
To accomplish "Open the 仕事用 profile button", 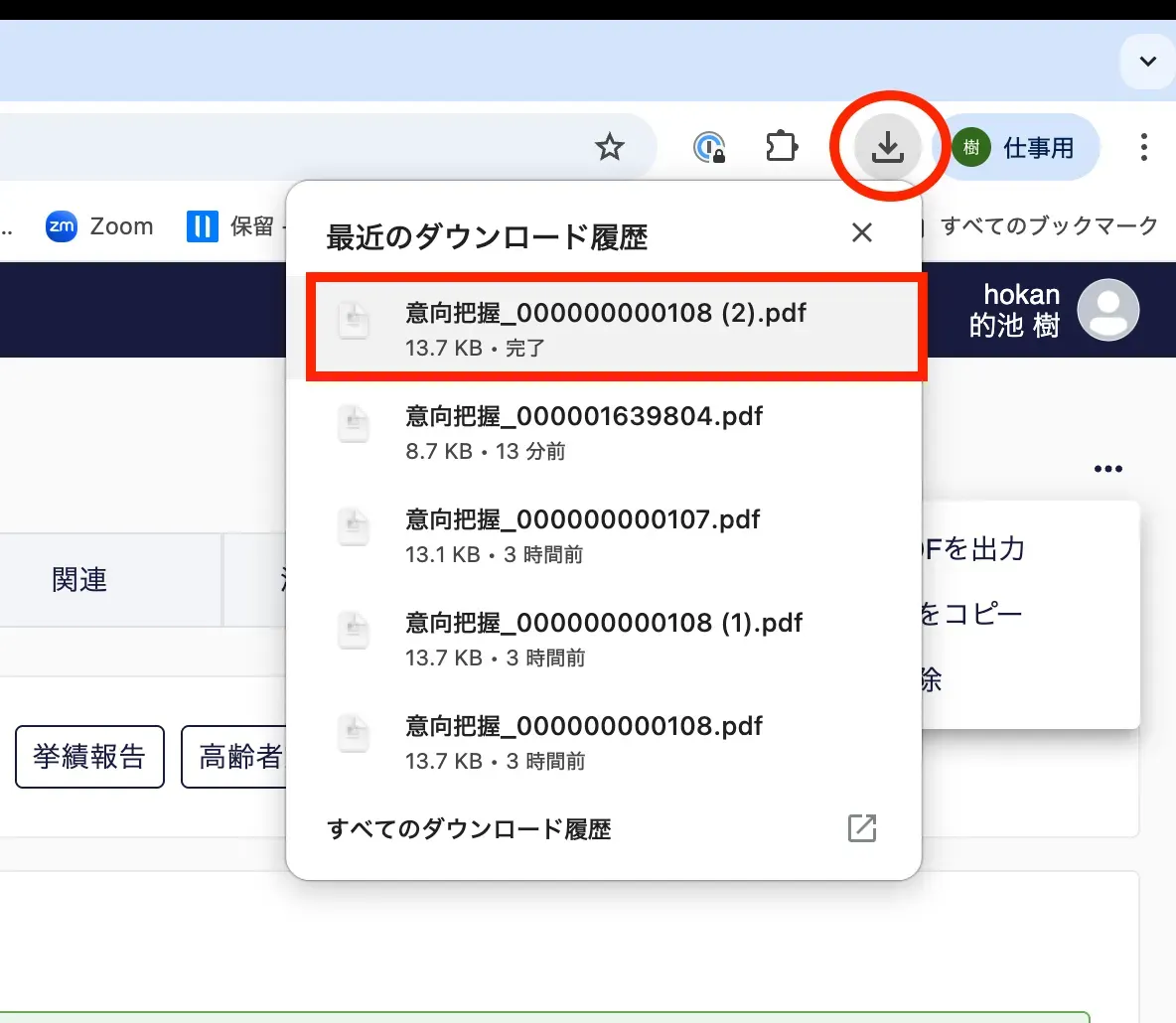I will pyautogui.click(x=1020, y=148).
